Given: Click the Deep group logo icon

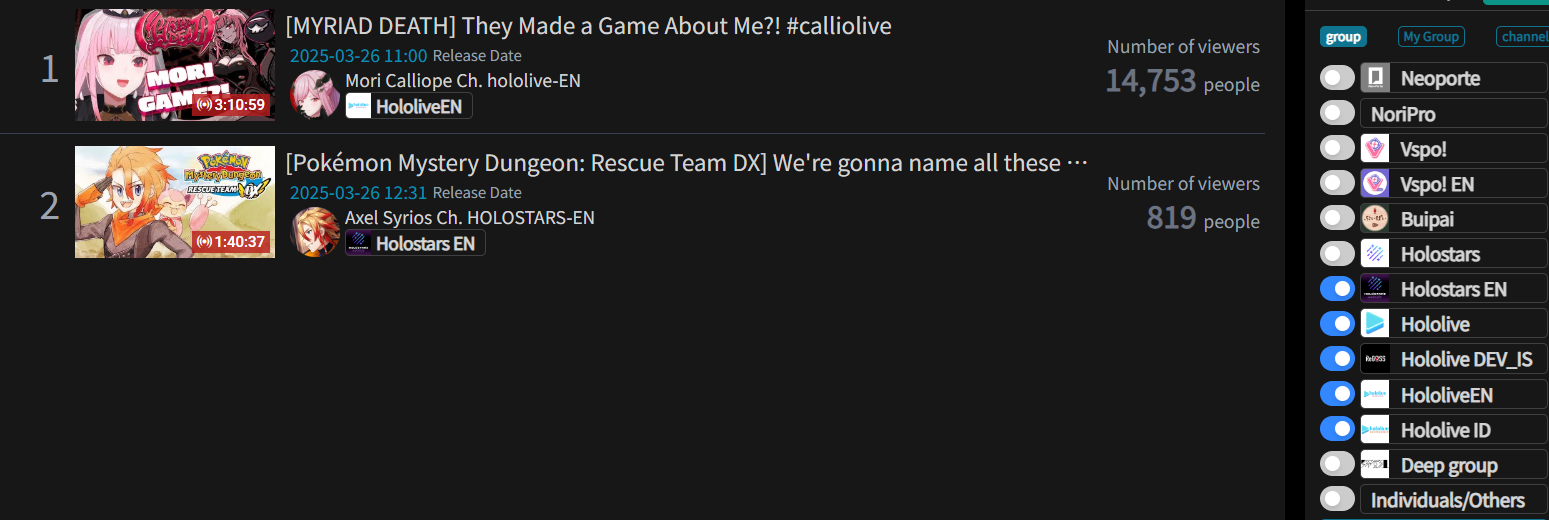Looking at the screenshot, I should pos(1375,465).
